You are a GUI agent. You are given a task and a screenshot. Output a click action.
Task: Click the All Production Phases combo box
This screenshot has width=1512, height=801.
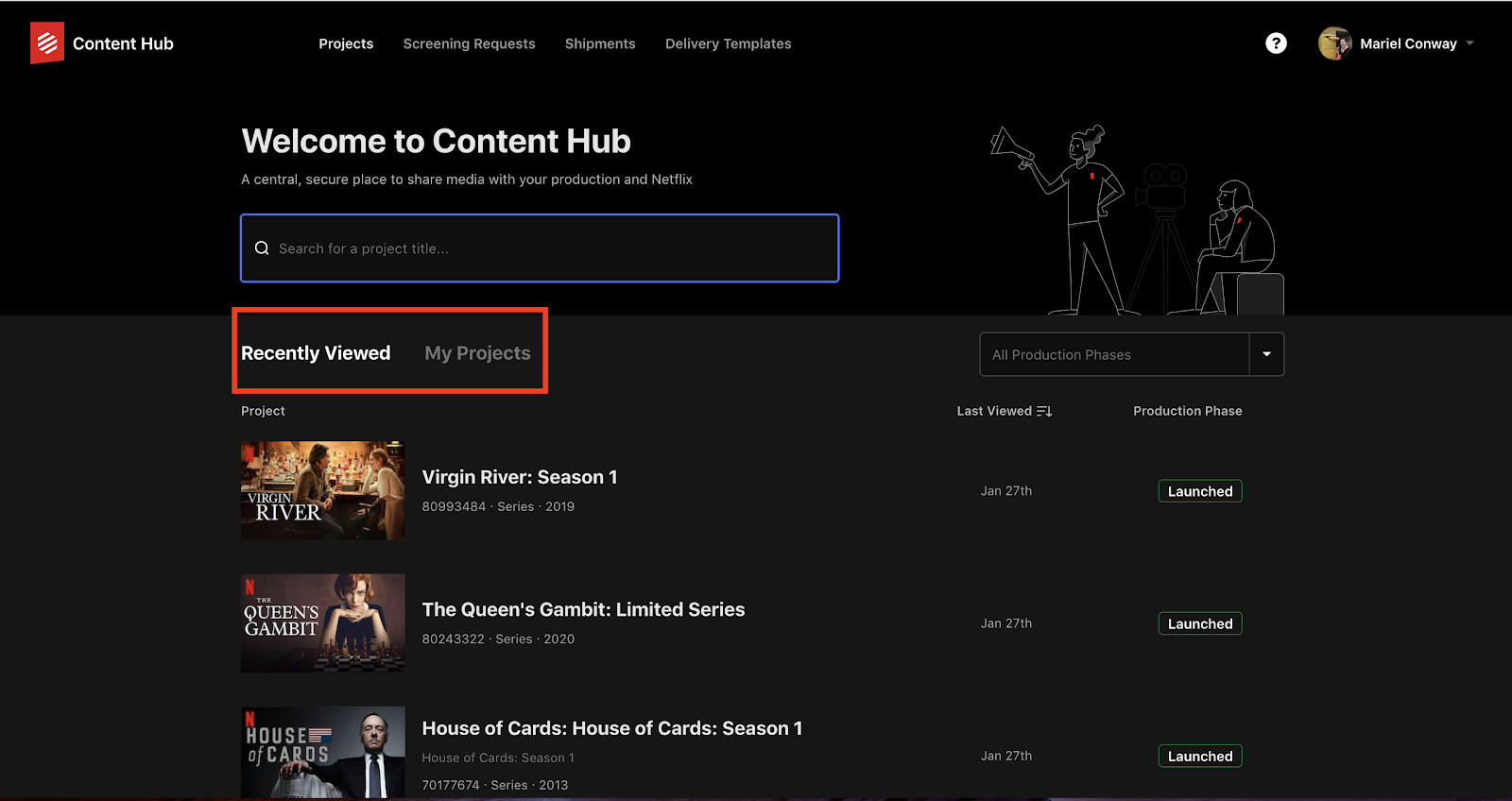pyautogui.click(x=1131, y=354)
